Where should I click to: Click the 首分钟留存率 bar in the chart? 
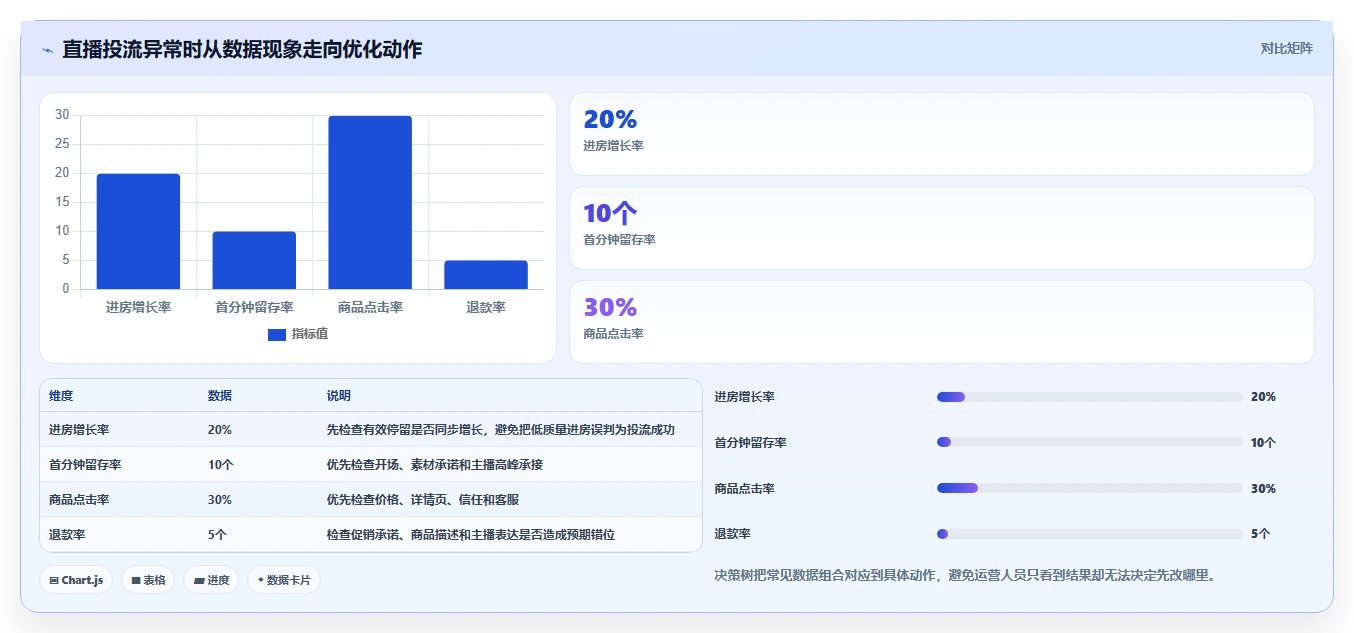[x=254, y=260]
